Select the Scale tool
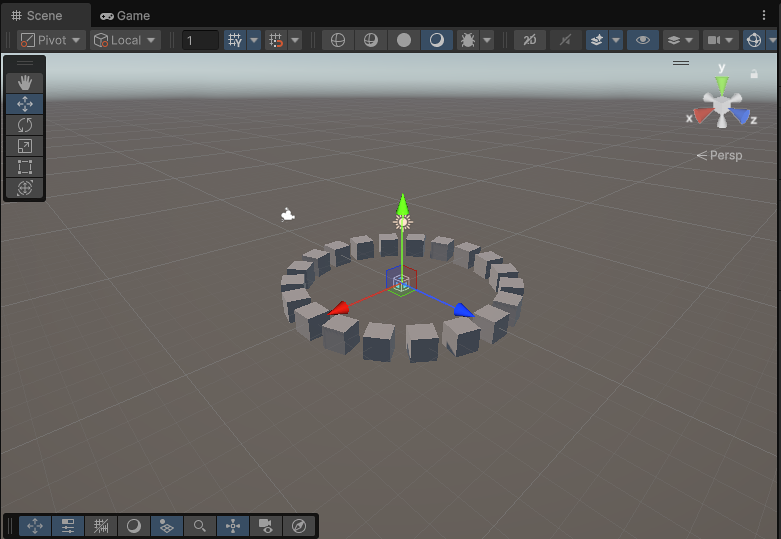The height and width of the screenshot is (539, 781). (25, 146)
